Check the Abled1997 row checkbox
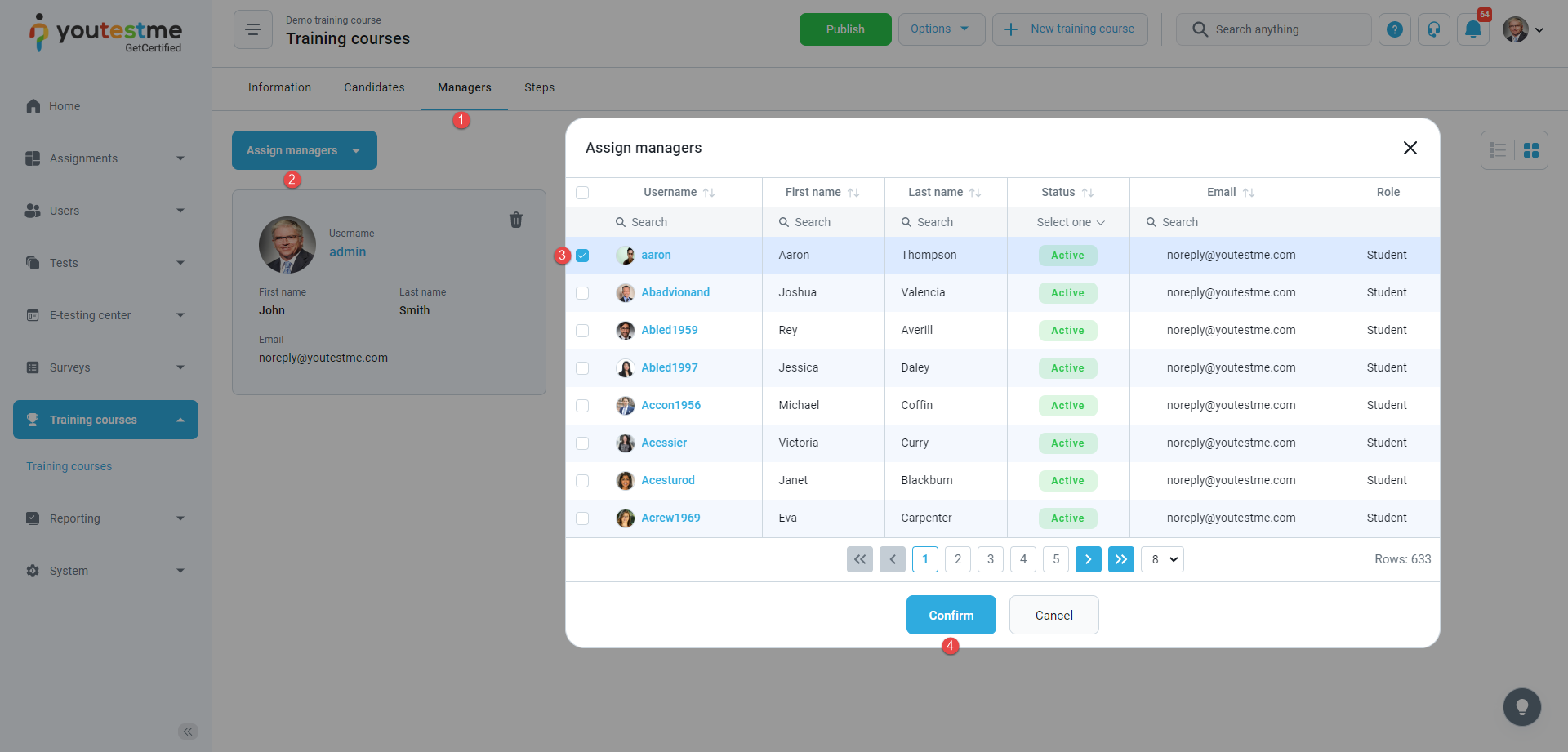 (x=582, y=368)
